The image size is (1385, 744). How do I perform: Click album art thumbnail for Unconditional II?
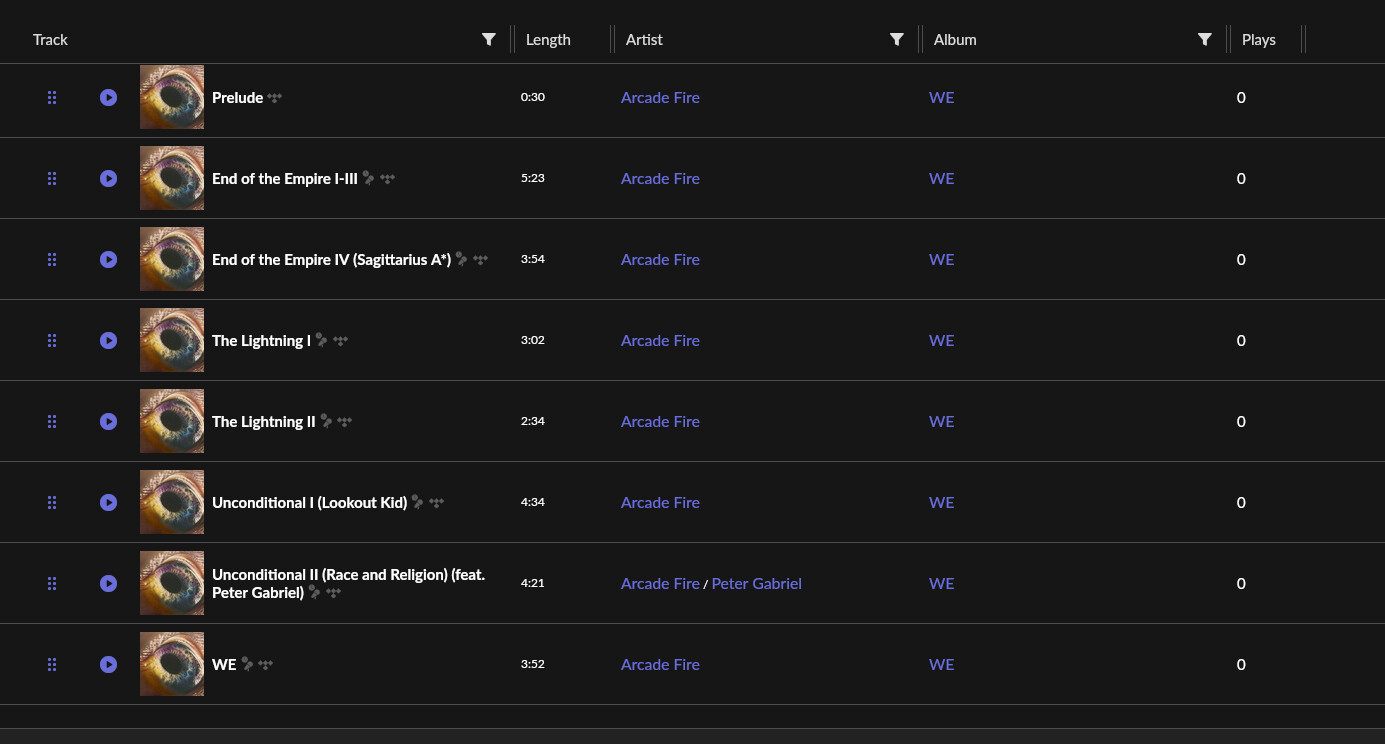tap(172, 583)
